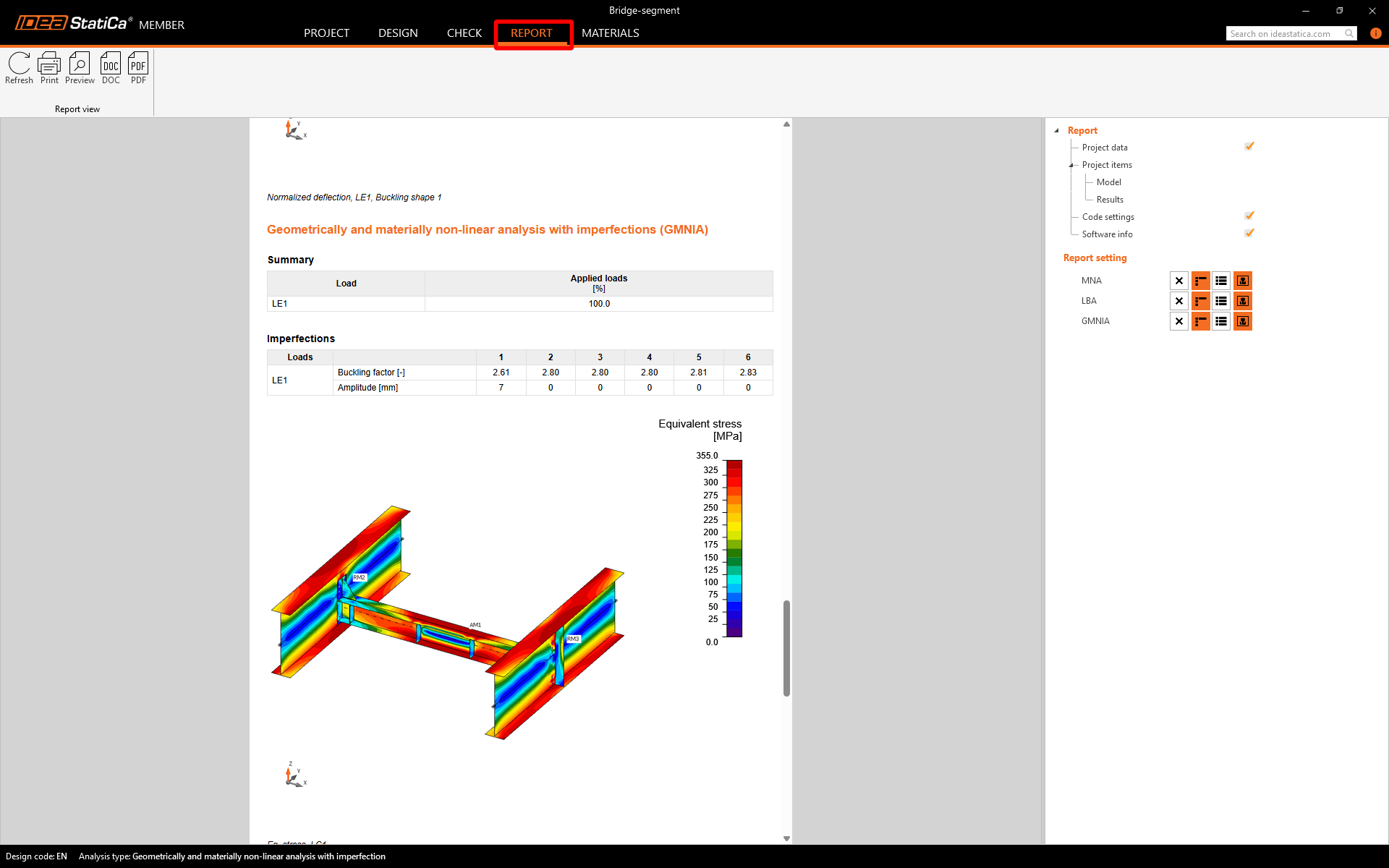Enable the brief summary icon for MNA
This screenshot has height=868, width=1389.
click(1200, 281)
